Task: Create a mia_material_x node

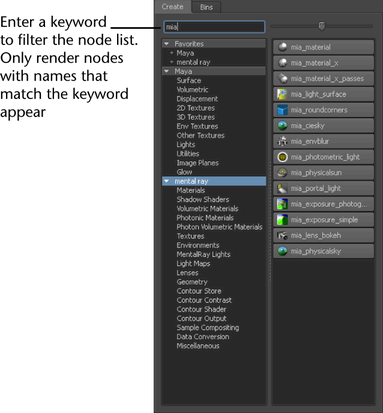Action: (x=323, y=63)
